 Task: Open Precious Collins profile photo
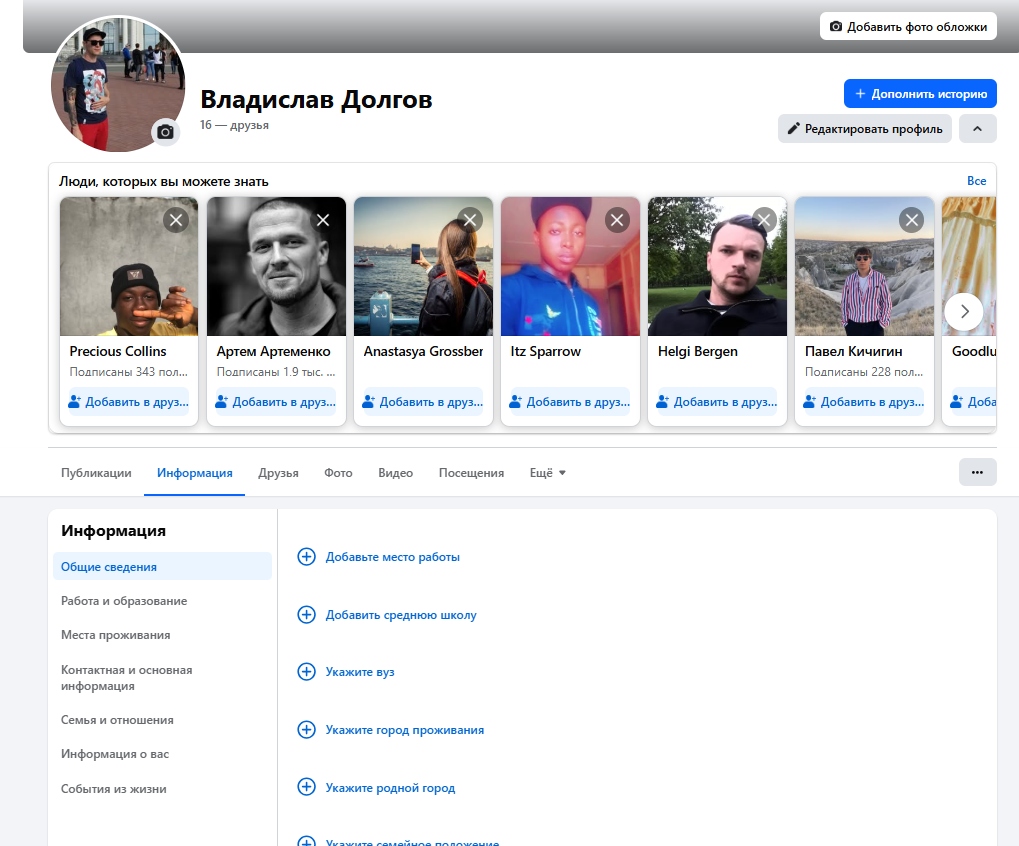pyautogui.click(x=129, y=266)
